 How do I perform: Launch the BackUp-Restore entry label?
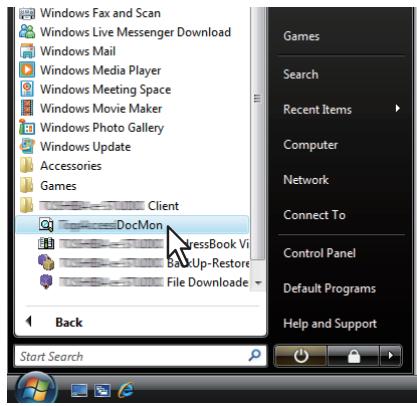coord(154,263)
